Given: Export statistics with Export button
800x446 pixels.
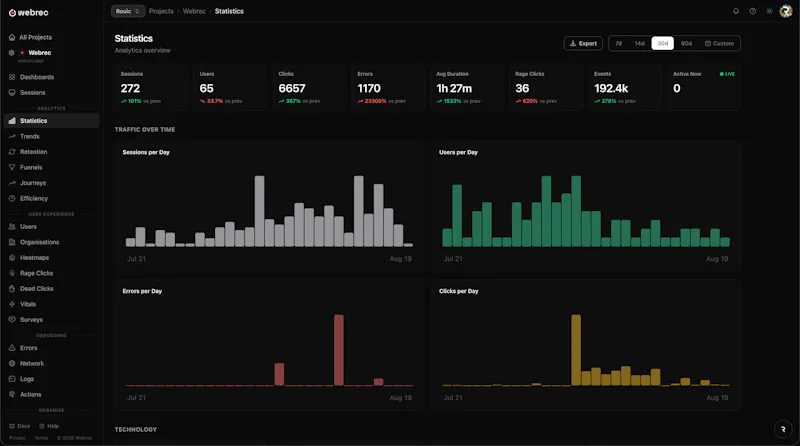Looking at the screenshot, I should tap(583, 43).
